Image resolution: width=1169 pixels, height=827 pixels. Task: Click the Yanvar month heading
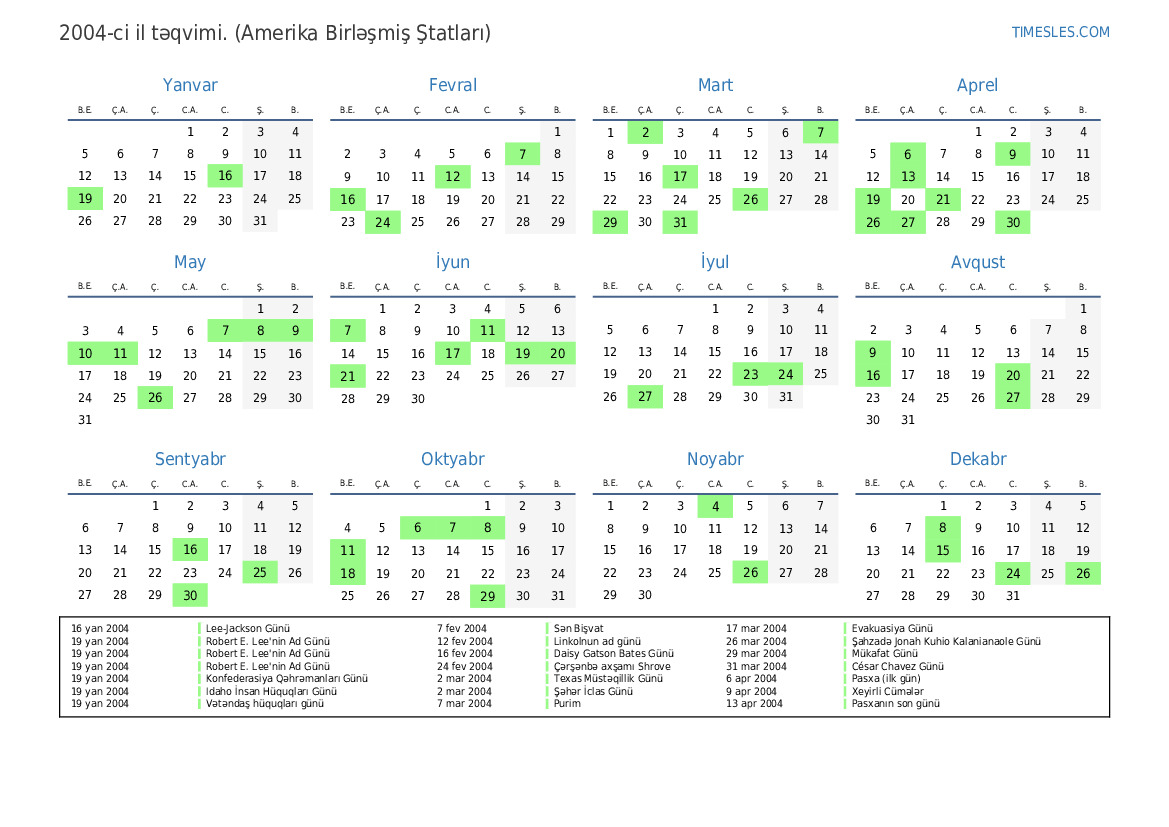tap(190, 86)
